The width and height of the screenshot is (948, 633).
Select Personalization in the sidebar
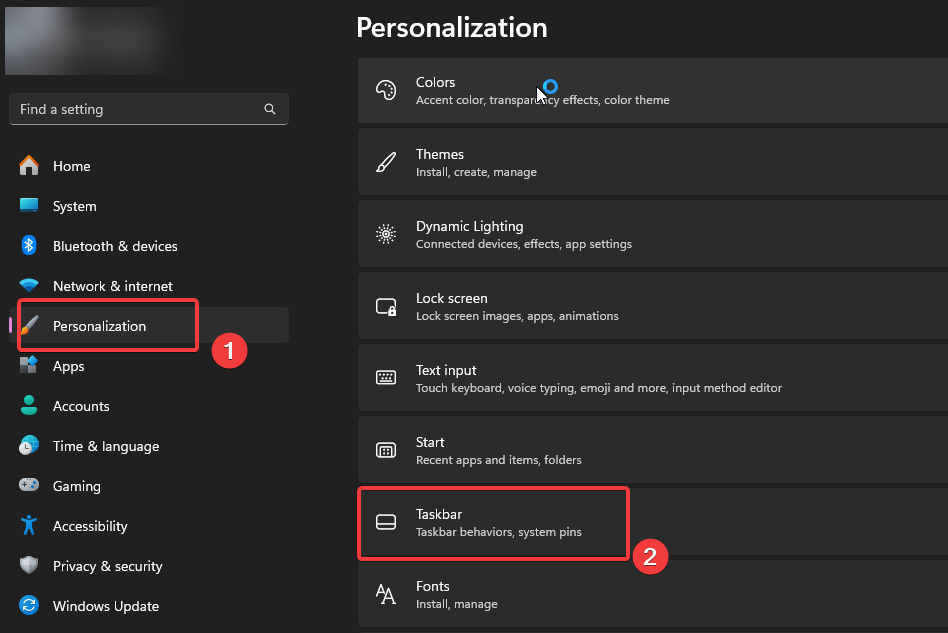click(99, 326)
